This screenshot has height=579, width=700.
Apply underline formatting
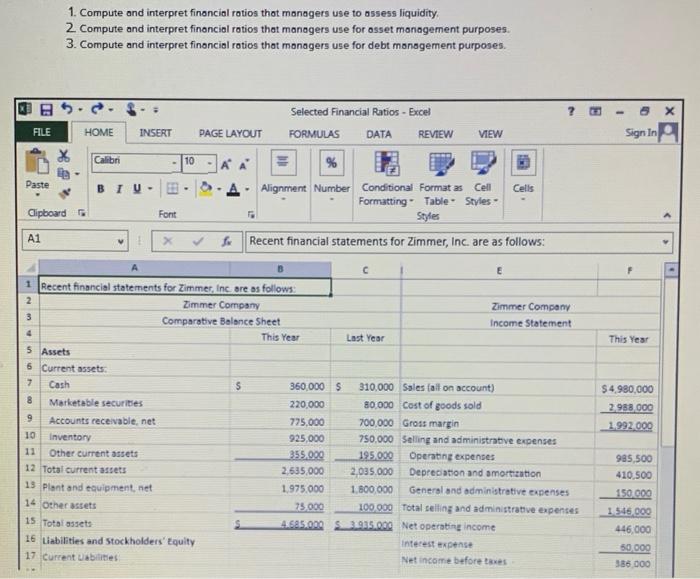tap(137, 189)
